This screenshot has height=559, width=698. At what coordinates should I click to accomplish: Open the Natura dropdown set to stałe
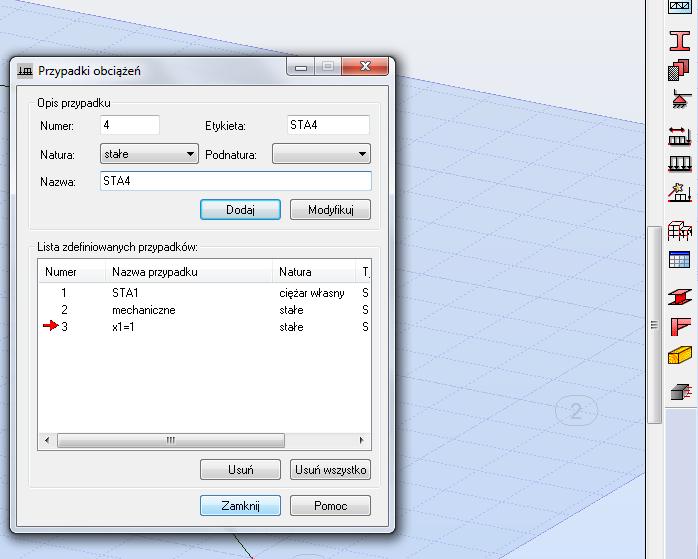pyautogui.click(x=149, y=154)
